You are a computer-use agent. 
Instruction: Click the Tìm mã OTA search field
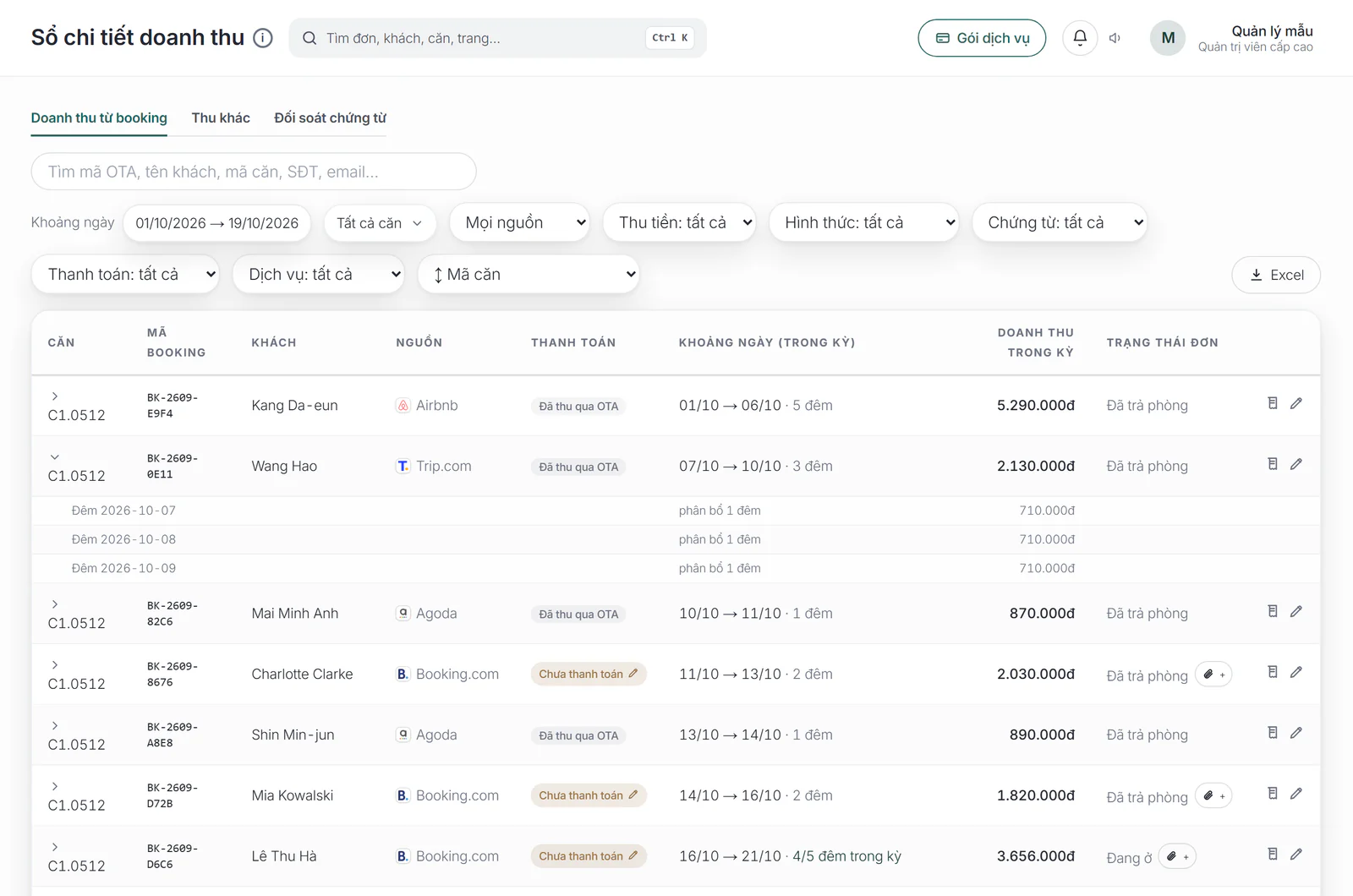point(254,172)
